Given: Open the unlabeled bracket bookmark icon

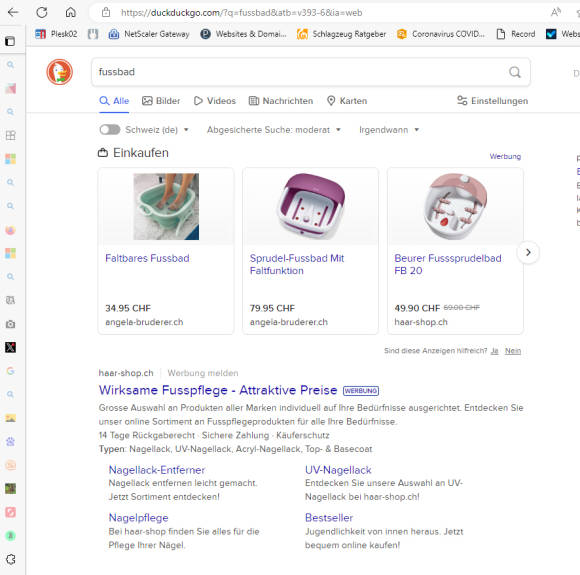Looking at the screenshot, I should tap(93, 34).
